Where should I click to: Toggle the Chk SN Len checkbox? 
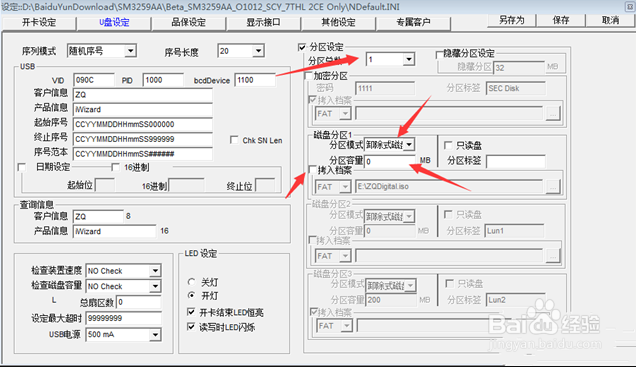(x=234, y=140)
